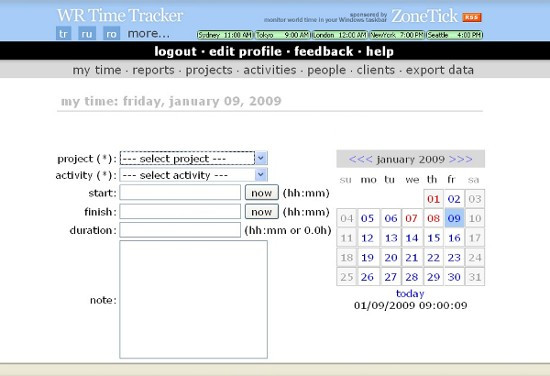This screenshot has width=550, height=376.
Task: Open the 'more...' languages link
Action: 148,34
